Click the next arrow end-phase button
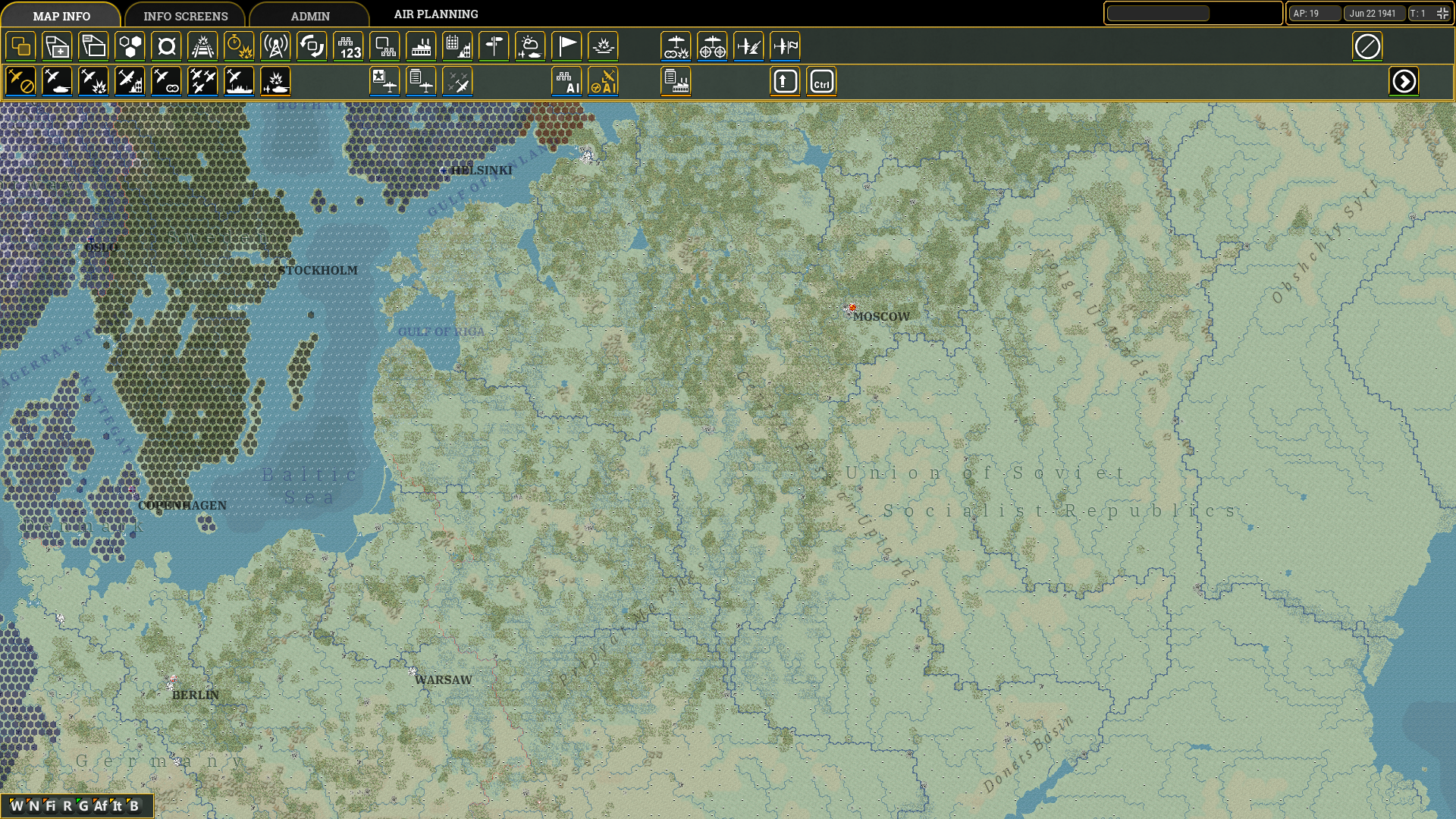 pos(1404,81)
